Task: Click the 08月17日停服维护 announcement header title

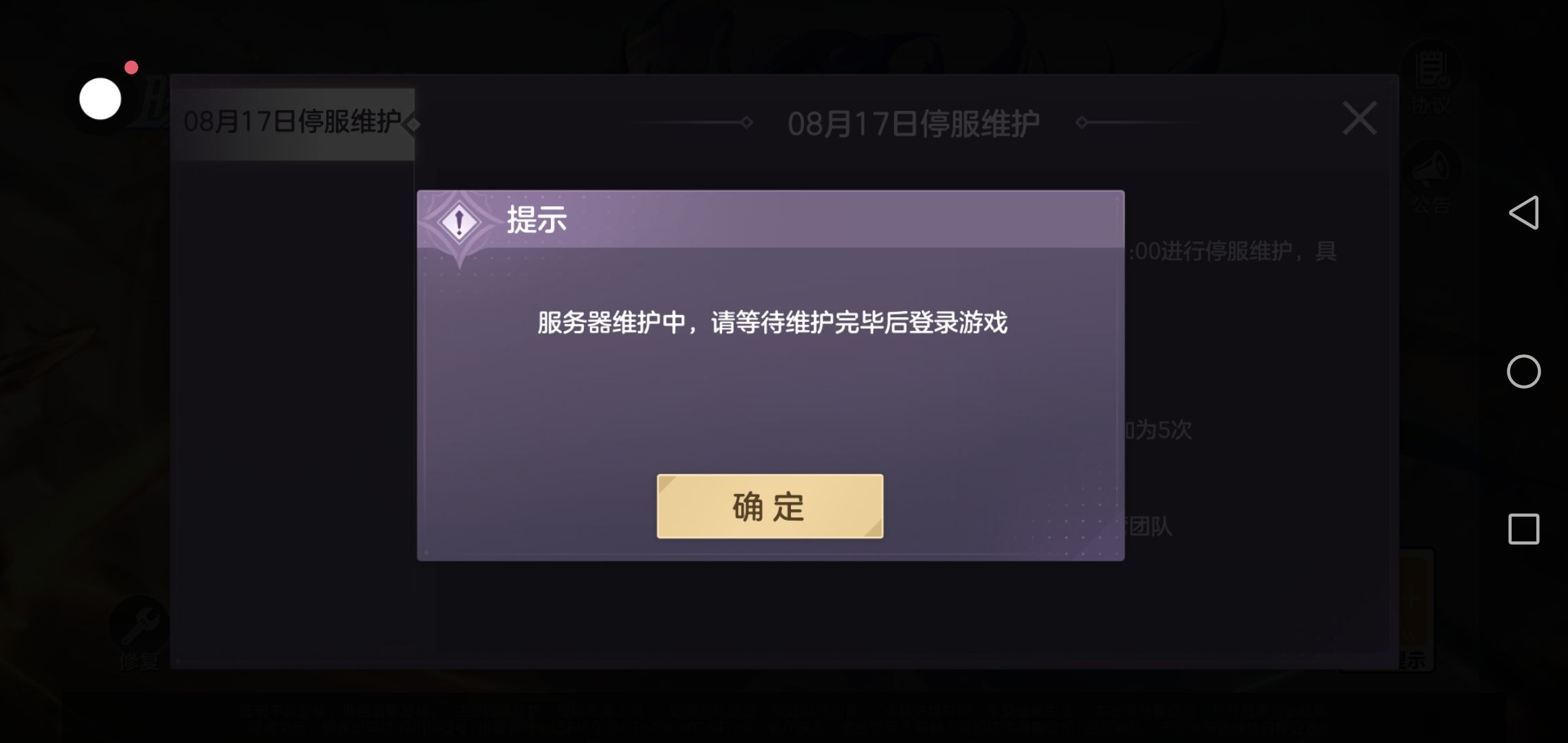Action: [x=913, y=124]
